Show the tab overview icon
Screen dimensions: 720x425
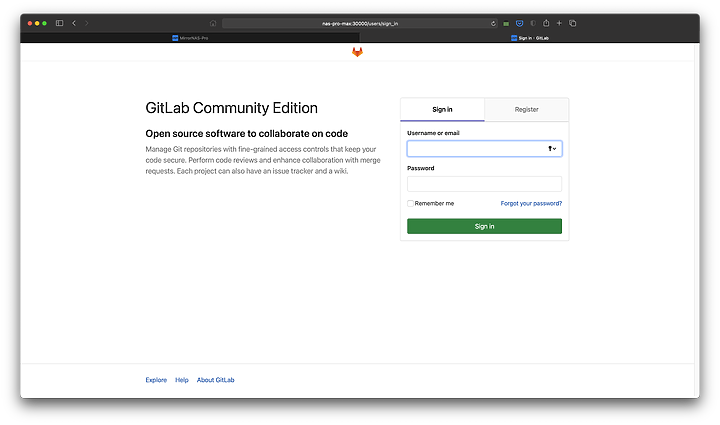pyautogui.click(x=573, y=23)
